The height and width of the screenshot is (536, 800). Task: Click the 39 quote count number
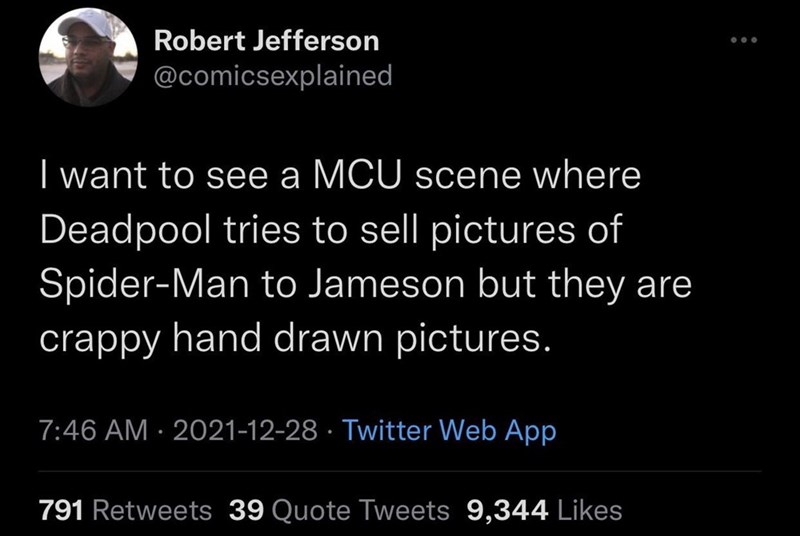245,510
